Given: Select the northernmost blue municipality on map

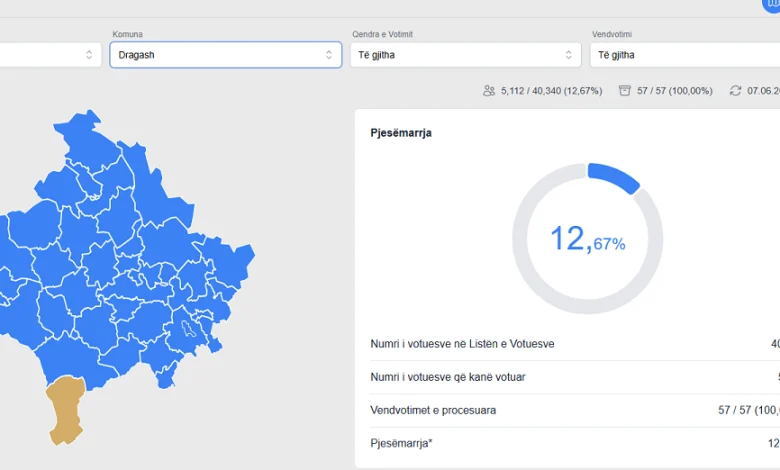Looking at the screenshot, I should pos(87,139).
